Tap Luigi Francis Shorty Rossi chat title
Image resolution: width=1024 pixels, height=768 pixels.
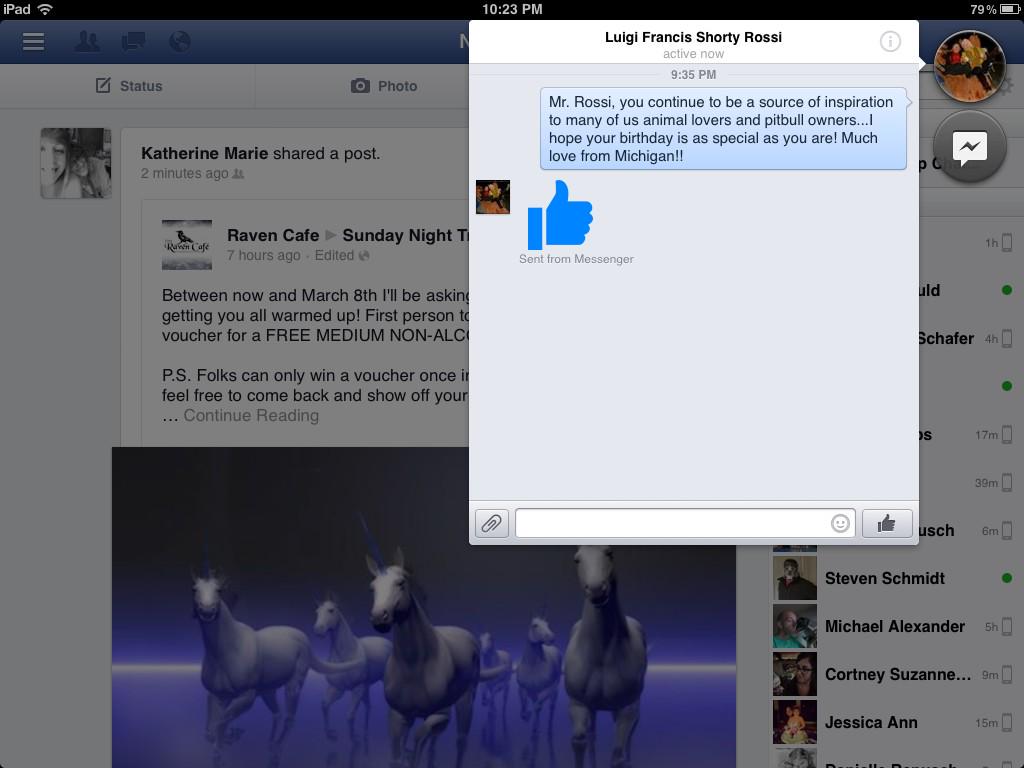coord(693,37)
